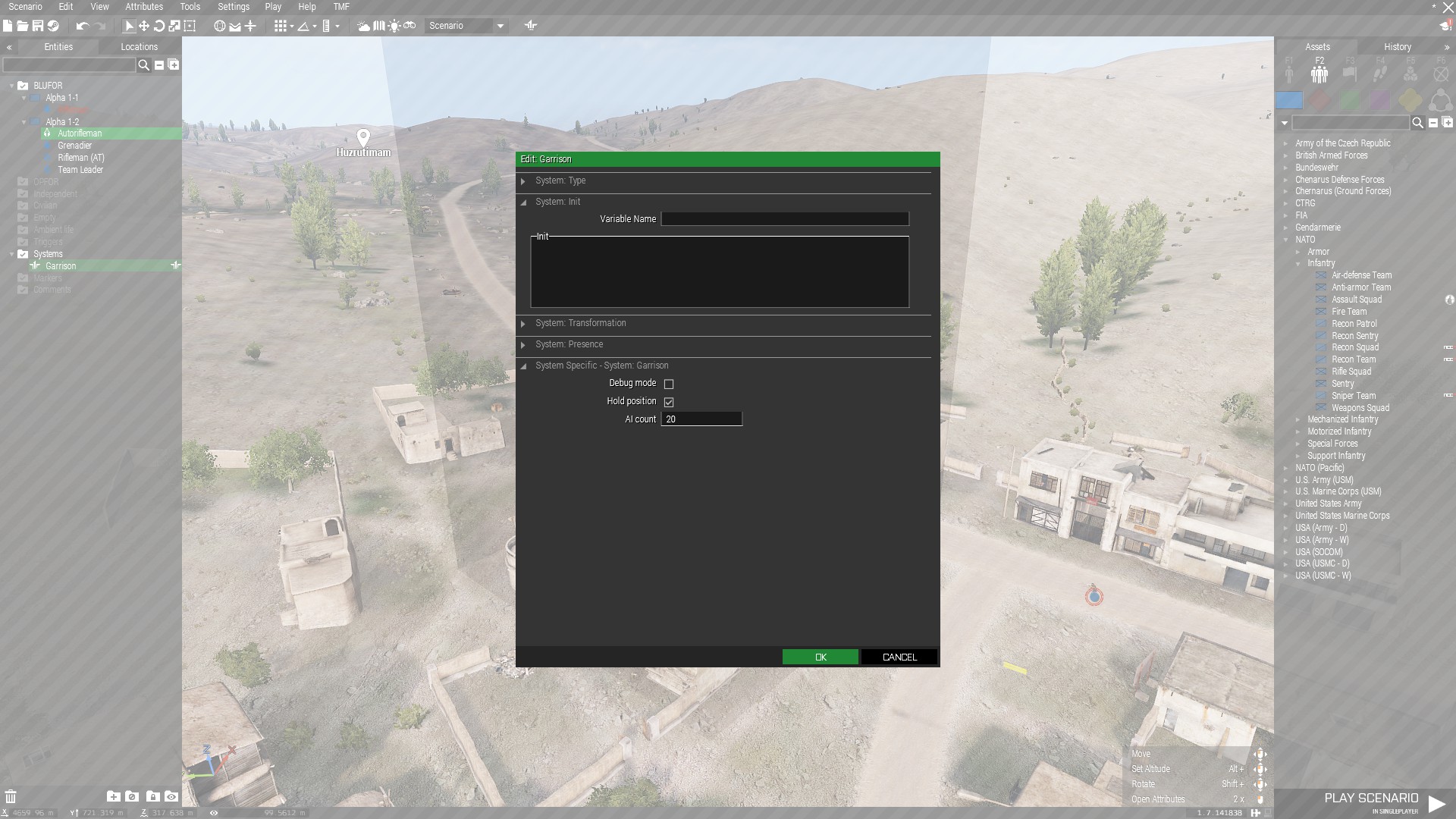This screenshot has height=819, width=1456.
Task: Select the F5 modules cubes icon
Action: [1410, 74]
